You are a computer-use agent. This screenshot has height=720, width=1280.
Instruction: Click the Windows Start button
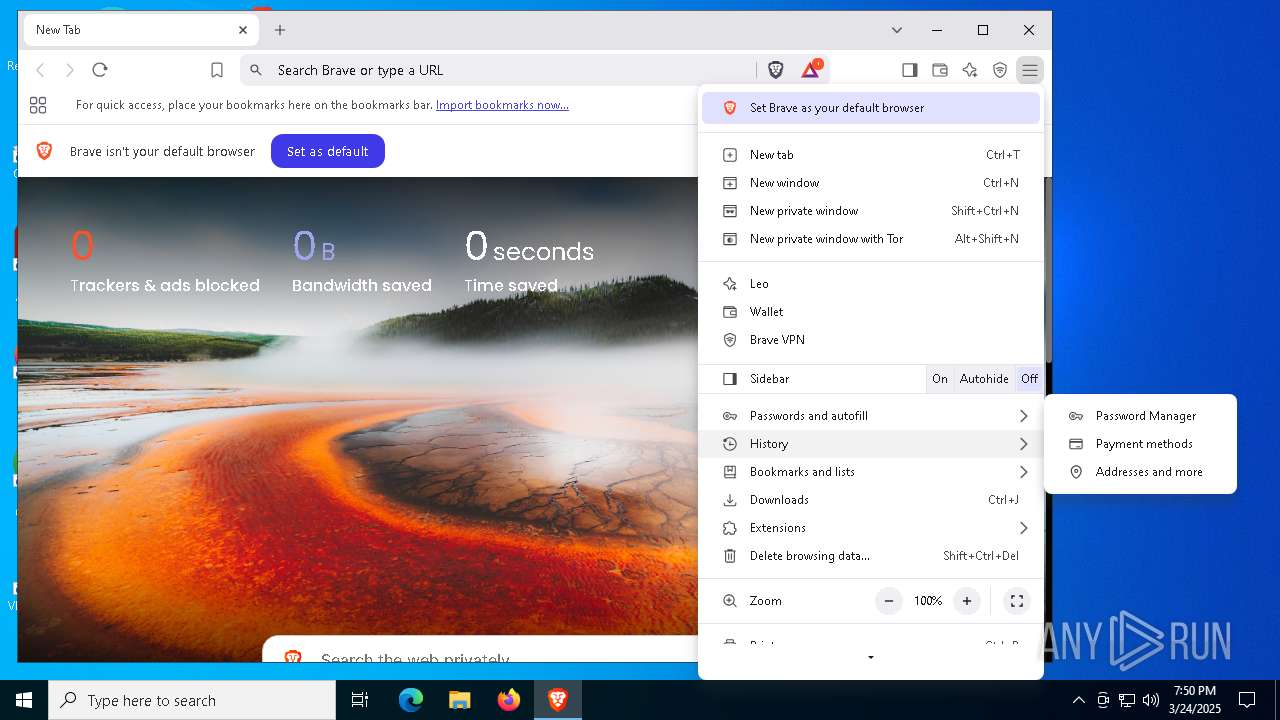point(24,700)
